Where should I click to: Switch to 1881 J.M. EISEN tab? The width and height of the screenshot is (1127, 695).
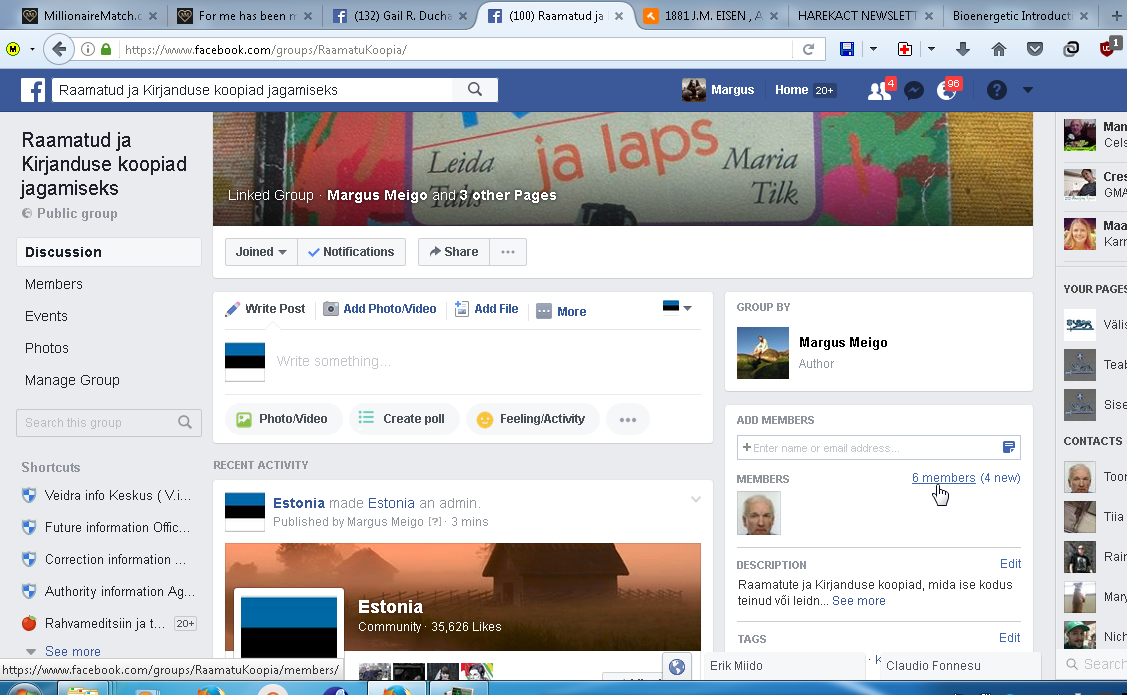(711, 15)
